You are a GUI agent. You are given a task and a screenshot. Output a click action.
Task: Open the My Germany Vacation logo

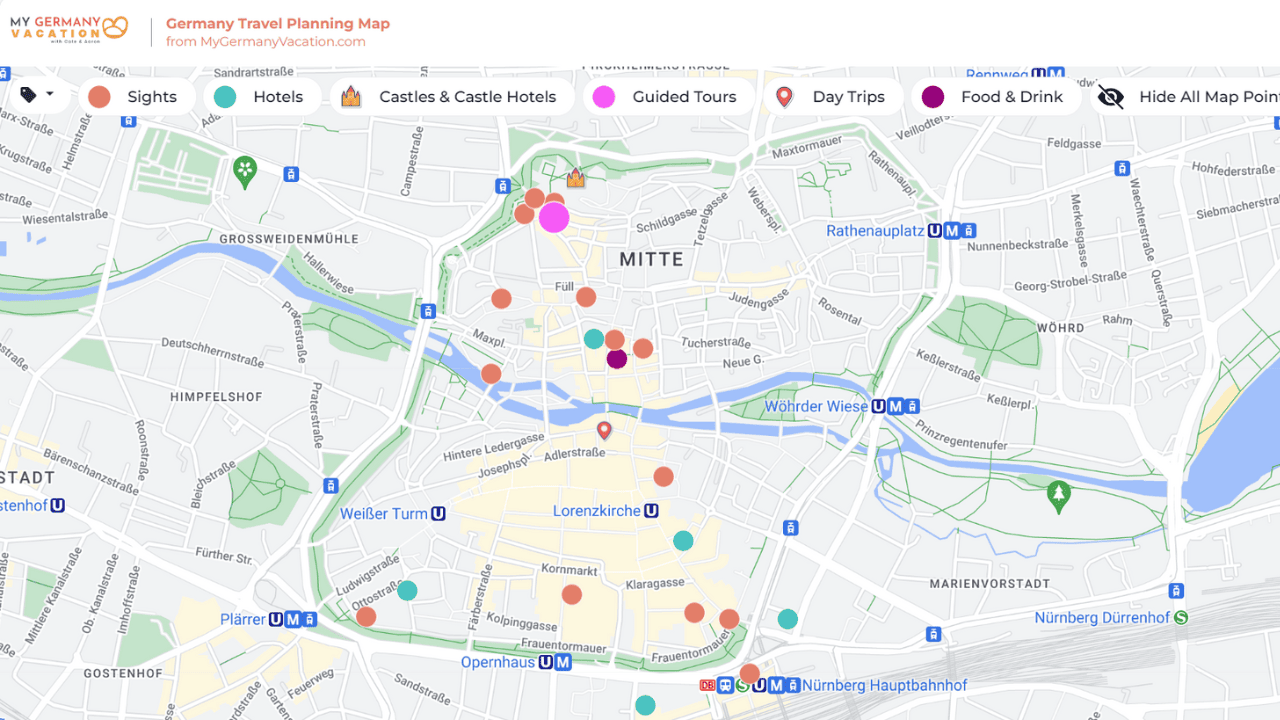tap(69, 29)
